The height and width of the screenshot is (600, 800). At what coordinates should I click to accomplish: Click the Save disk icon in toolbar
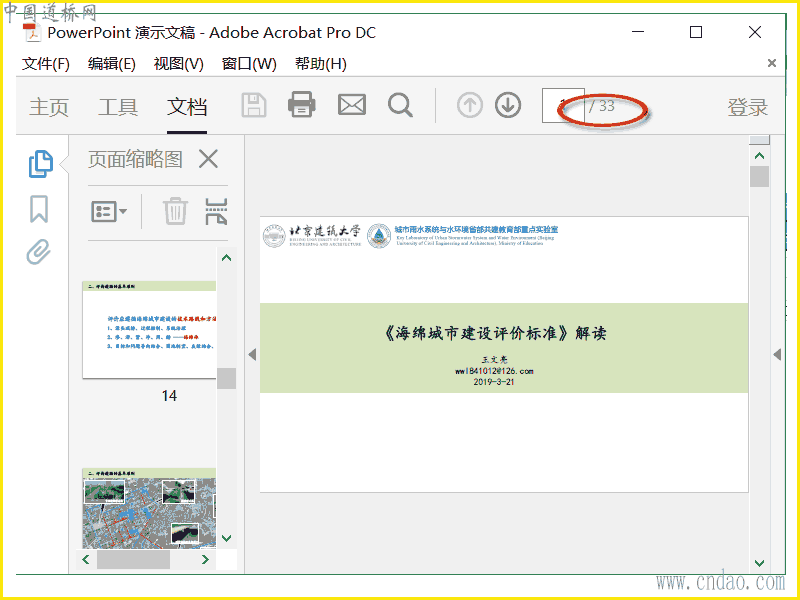point(254,106)
